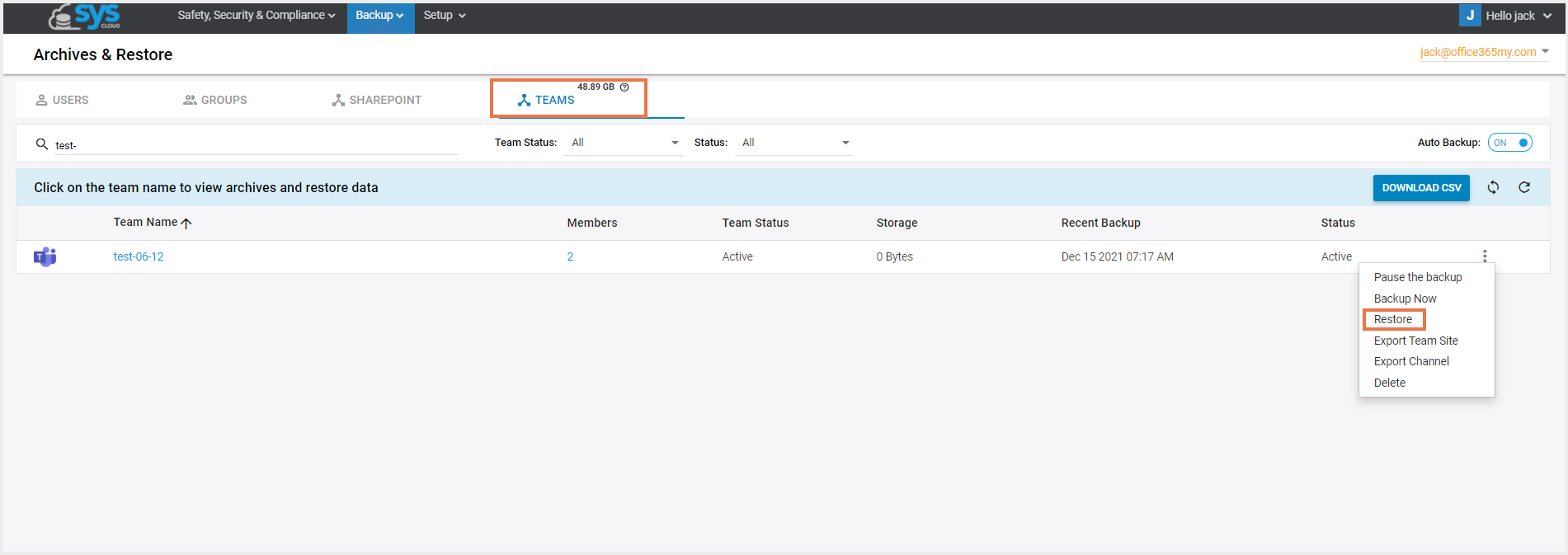The width and height of the screenshot is (1568, 555).
Task: Open the Safety, Security & Compliance menu
Action: click(256, 16)
